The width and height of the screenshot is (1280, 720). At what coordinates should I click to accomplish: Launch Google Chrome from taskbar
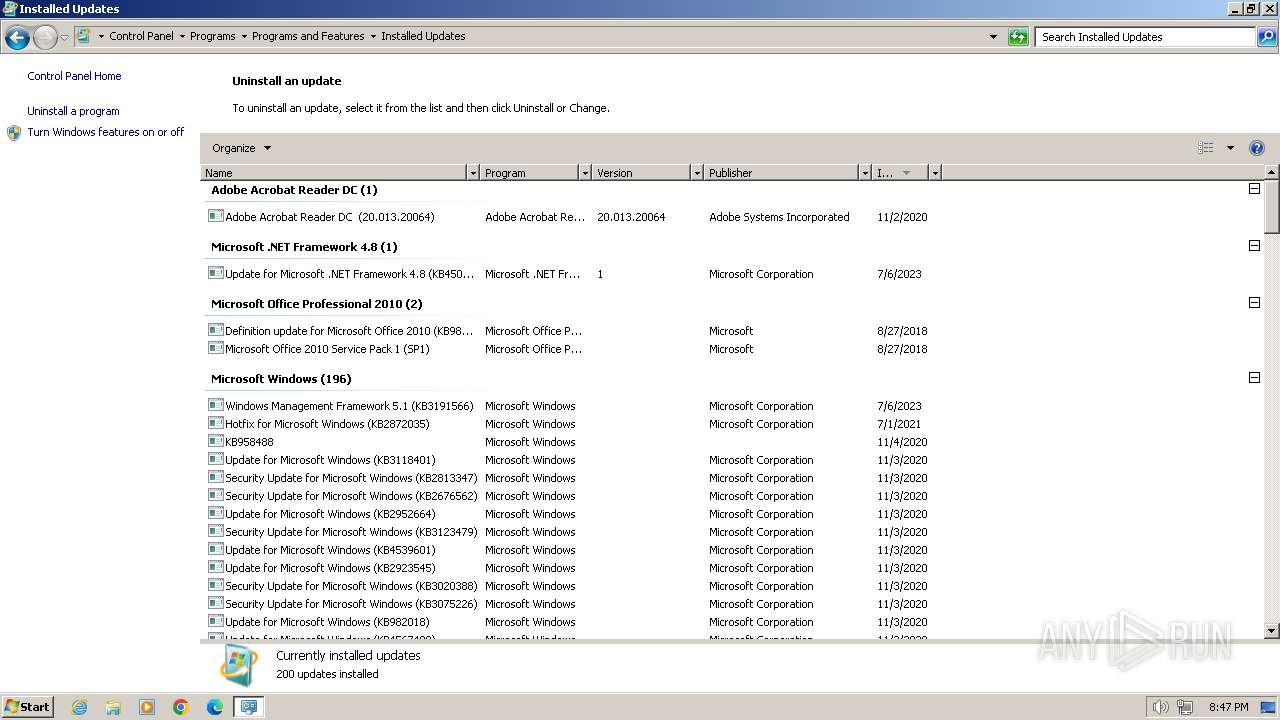click(181, 707)
